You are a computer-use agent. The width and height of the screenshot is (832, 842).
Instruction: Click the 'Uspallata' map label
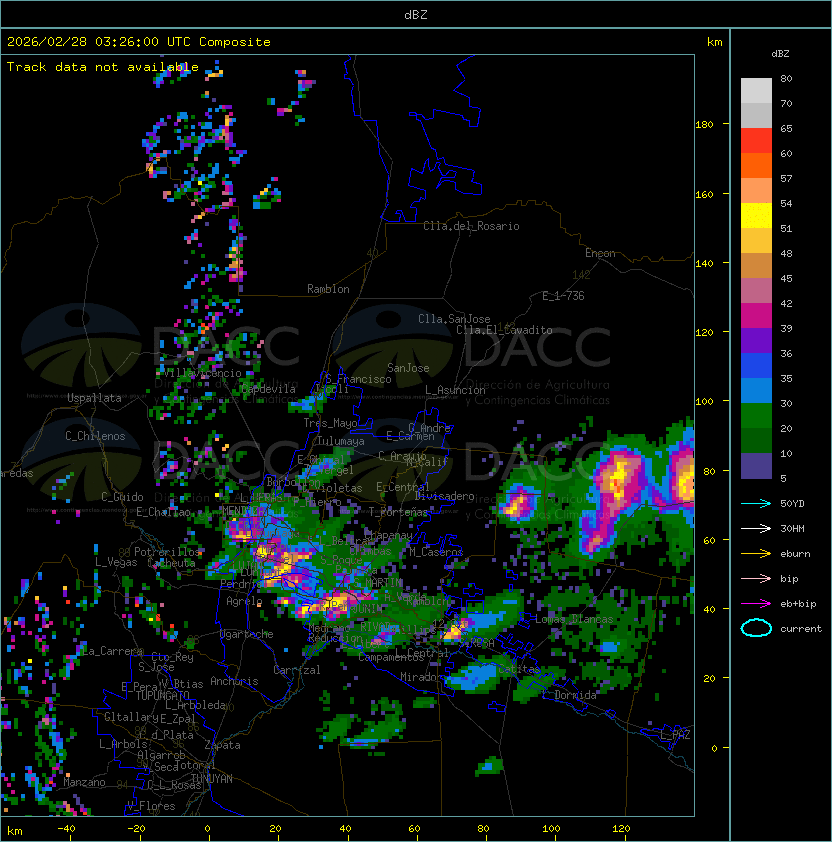tap(94, 398)
